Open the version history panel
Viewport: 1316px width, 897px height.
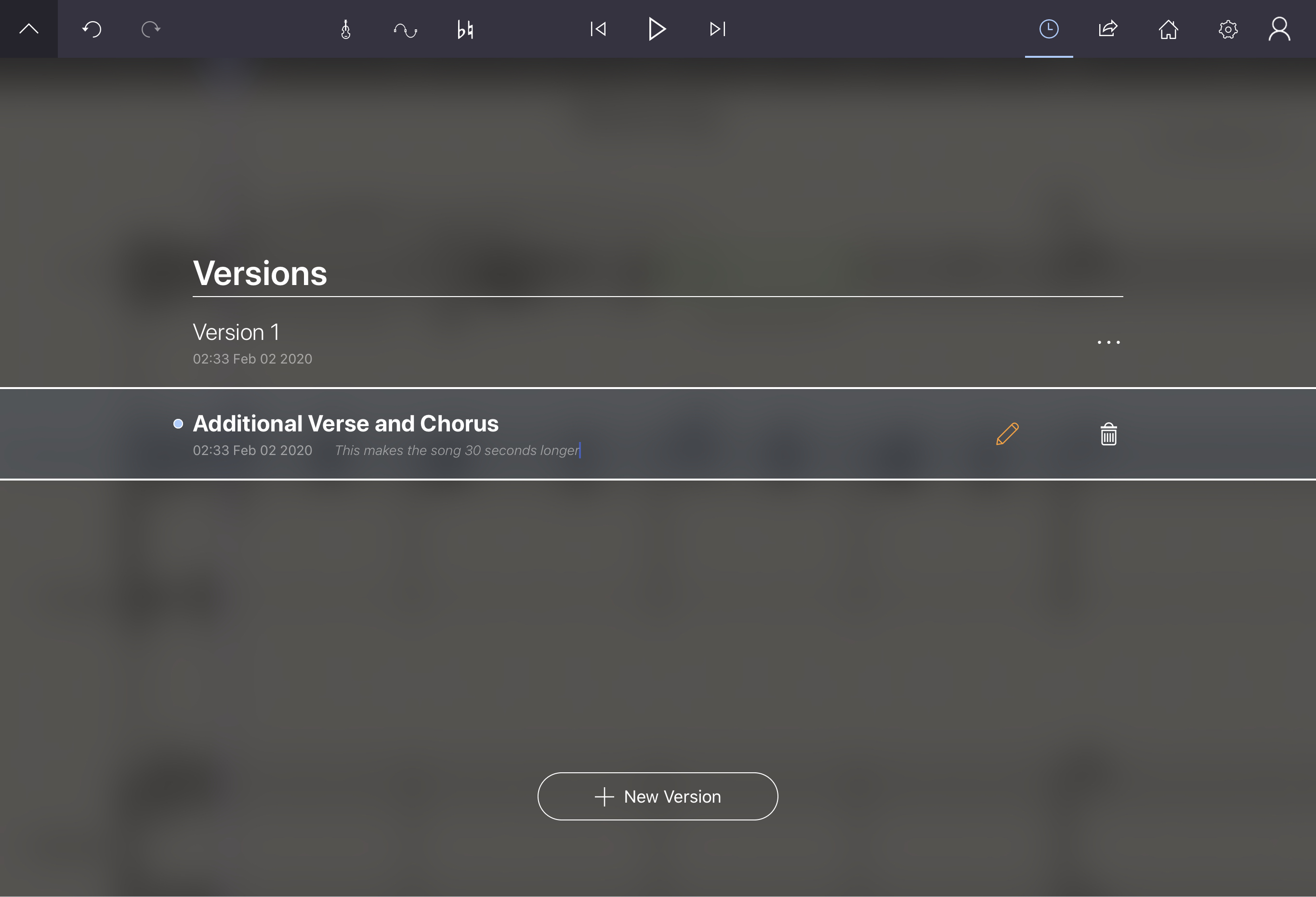point(1049,28)
